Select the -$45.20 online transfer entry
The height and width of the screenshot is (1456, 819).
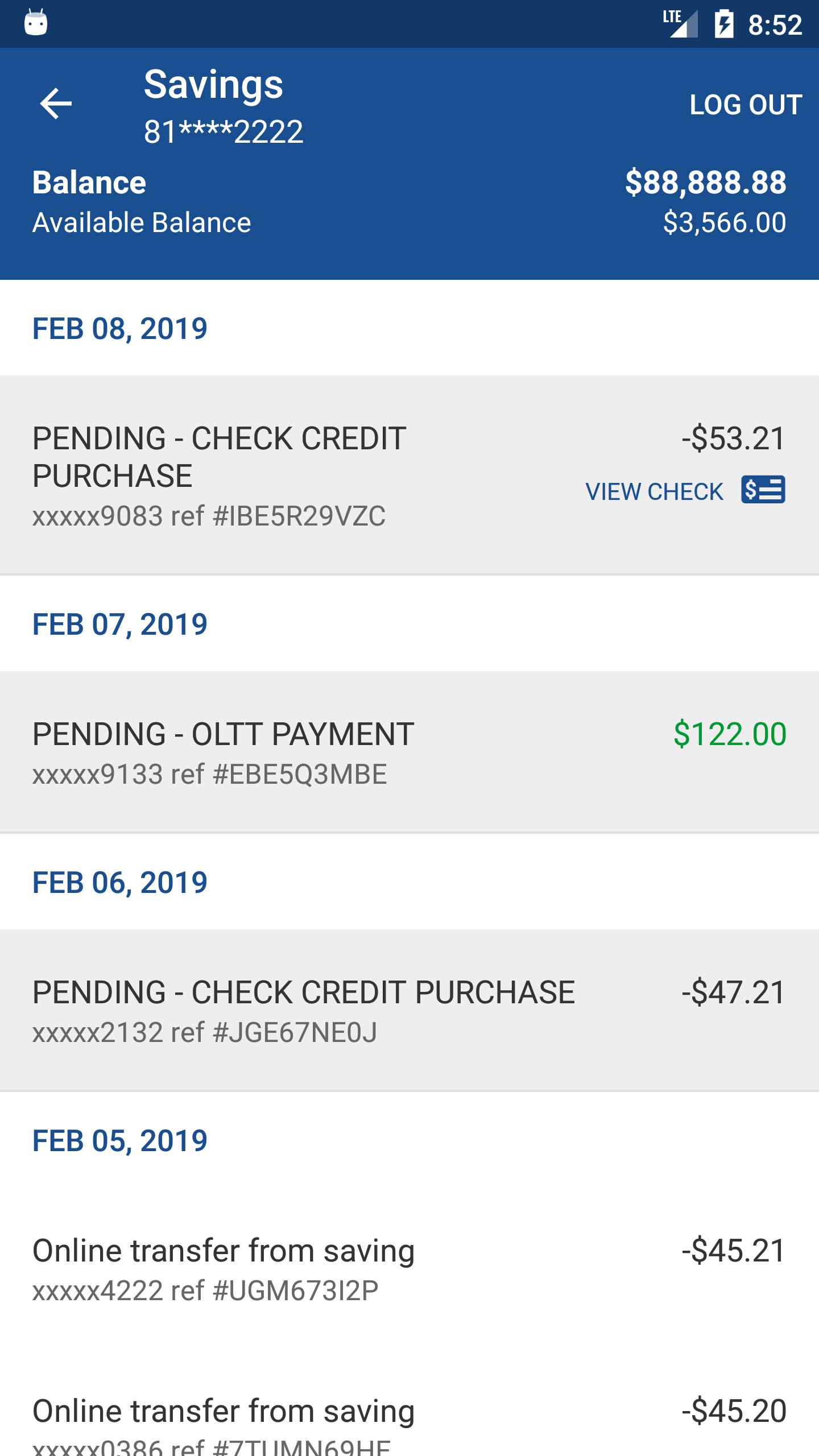point(409,1422)
